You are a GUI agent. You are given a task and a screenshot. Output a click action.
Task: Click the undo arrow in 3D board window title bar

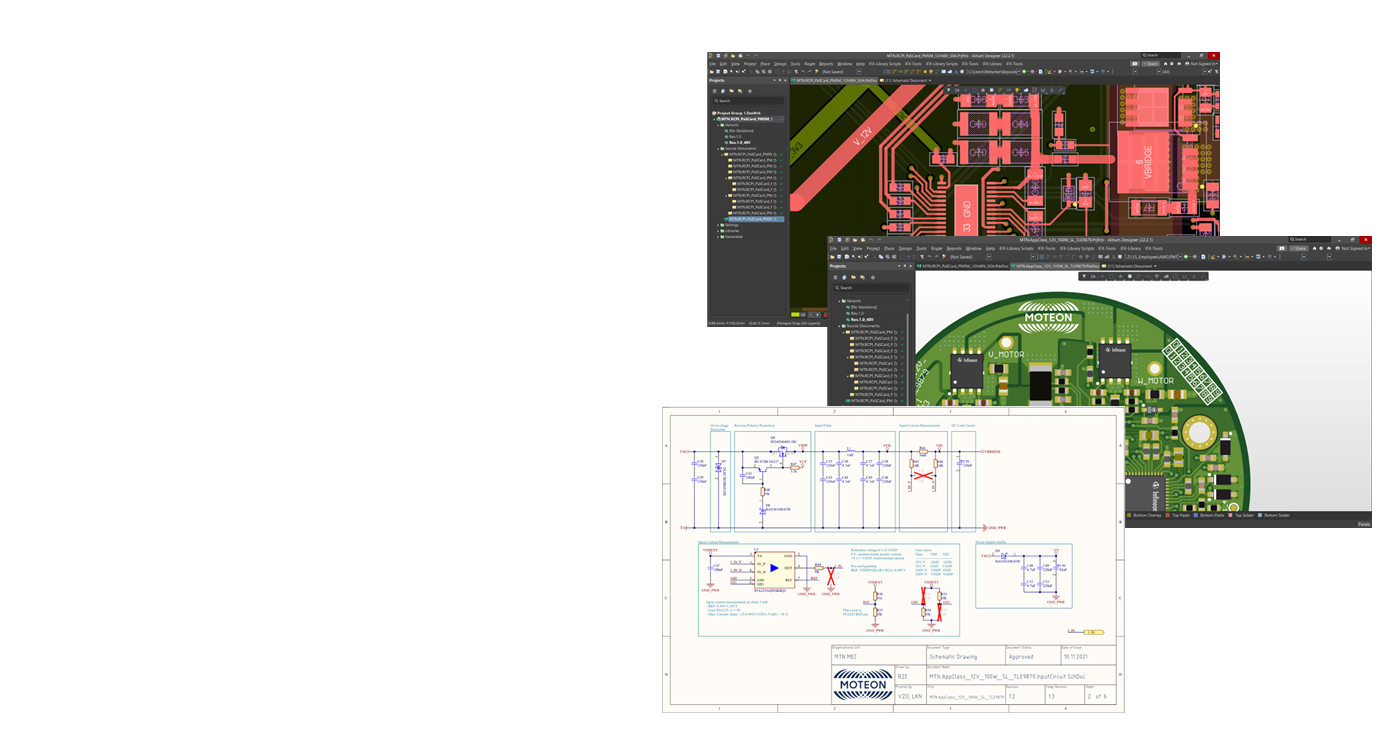coord(871,240)
